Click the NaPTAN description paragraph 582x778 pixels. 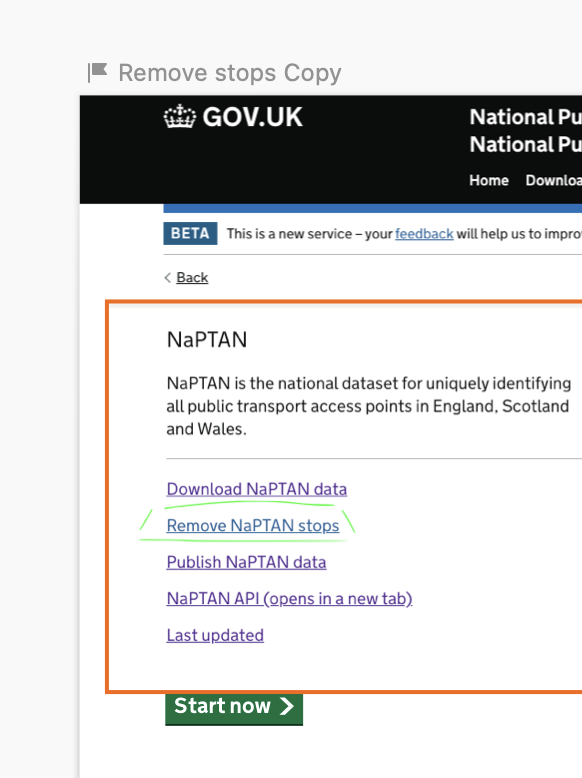point(369,406)
